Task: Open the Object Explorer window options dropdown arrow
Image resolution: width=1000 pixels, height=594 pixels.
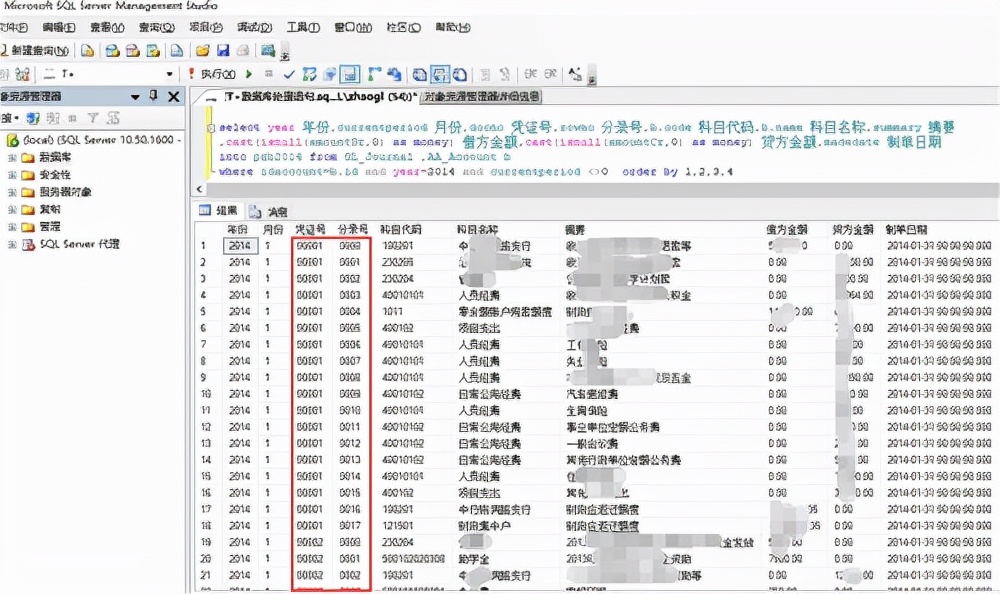Action: 135,97
